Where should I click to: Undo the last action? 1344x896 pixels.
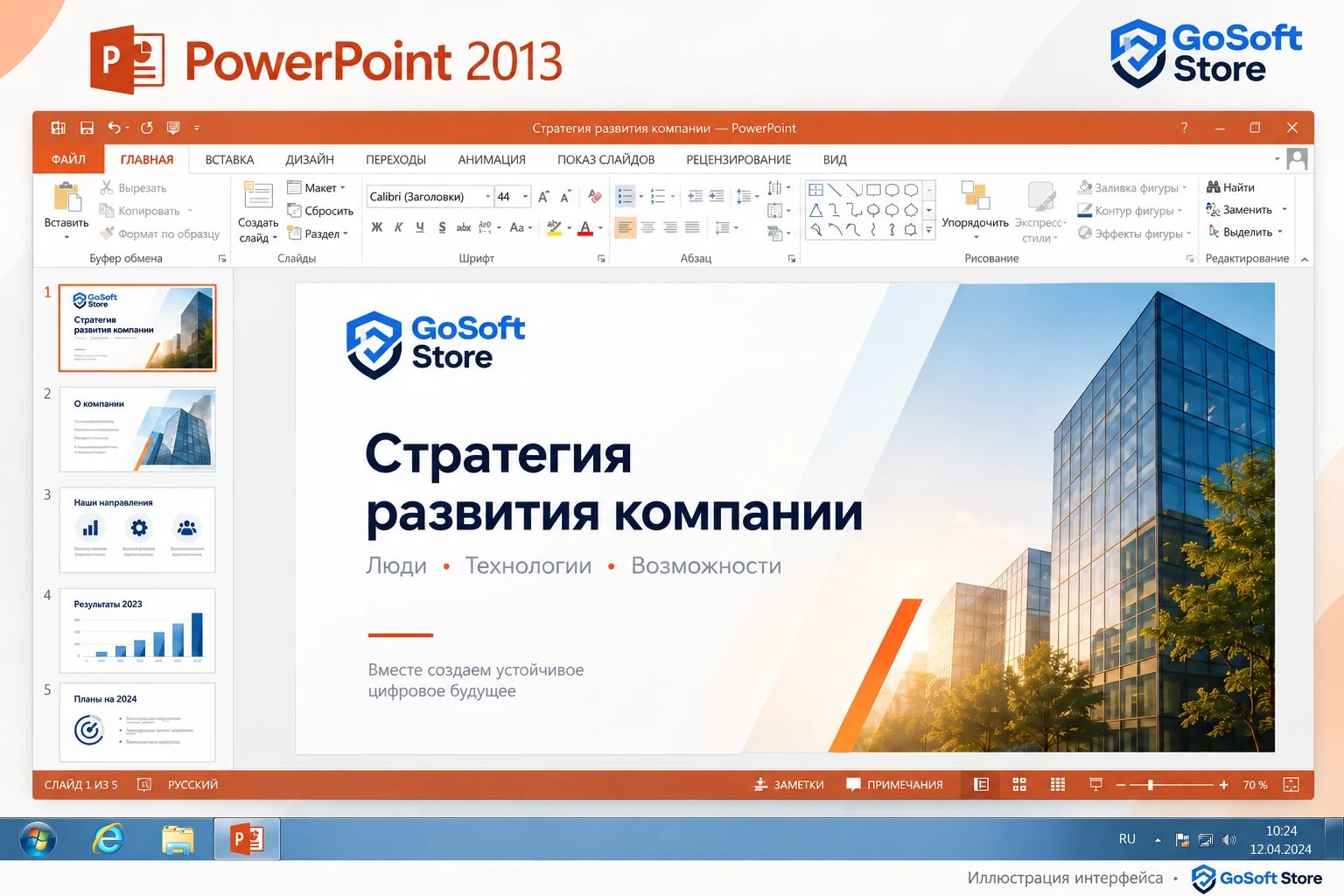coord(114,128)
